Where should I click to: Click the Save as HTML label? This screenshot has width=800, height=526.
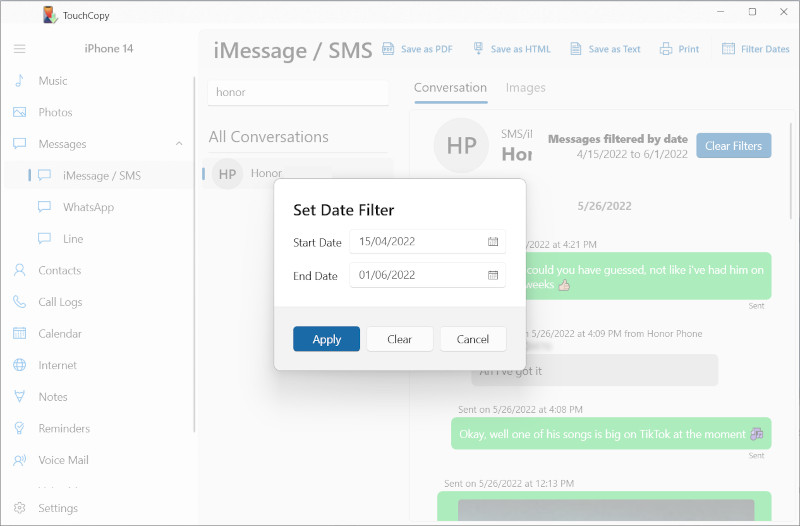click(x=520, y=49)
